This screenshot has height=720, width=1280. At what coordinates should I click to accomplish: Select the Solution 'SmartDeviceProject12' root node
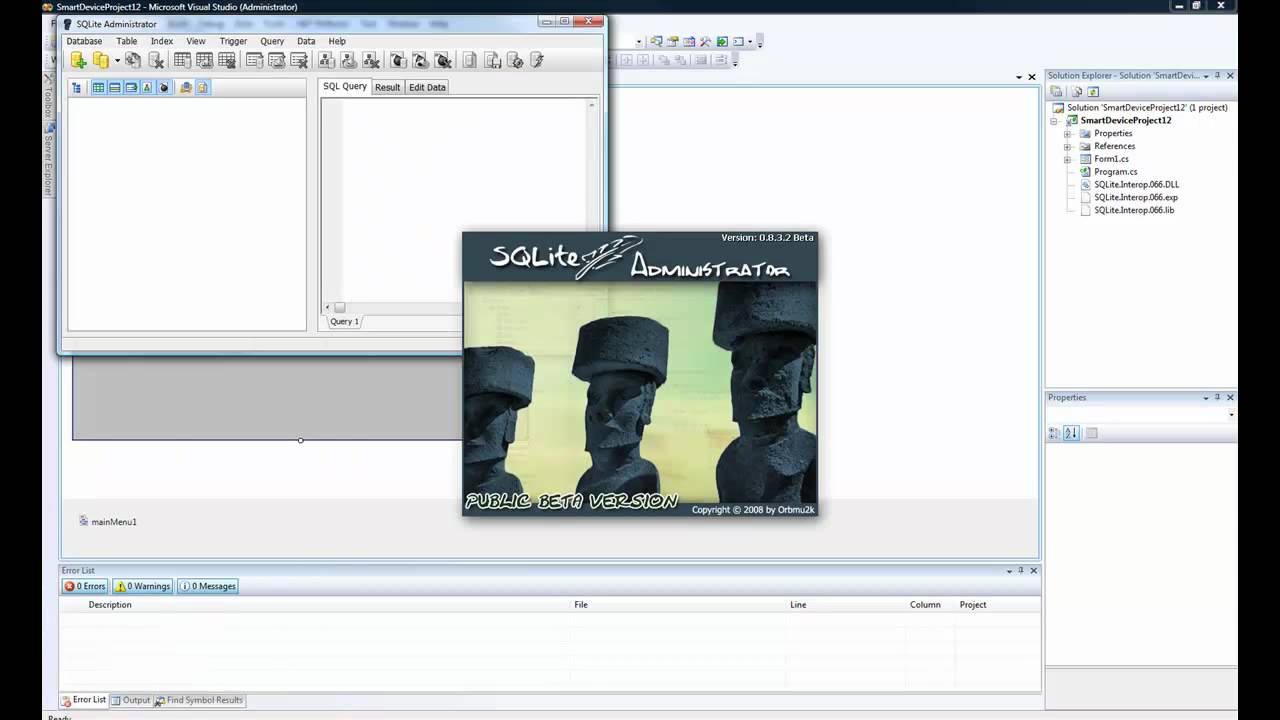[x=1147, y=108]
